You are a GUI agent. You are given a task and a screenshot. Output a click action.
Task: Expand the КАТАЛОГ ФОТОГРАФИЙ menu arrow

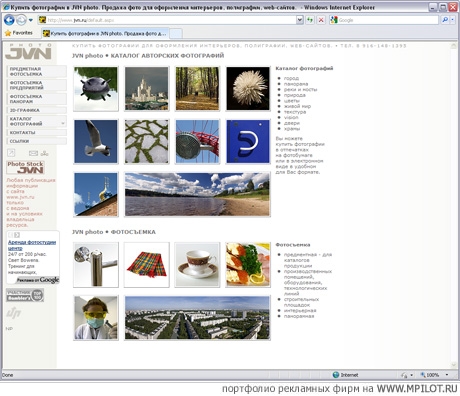click(63, 124)
